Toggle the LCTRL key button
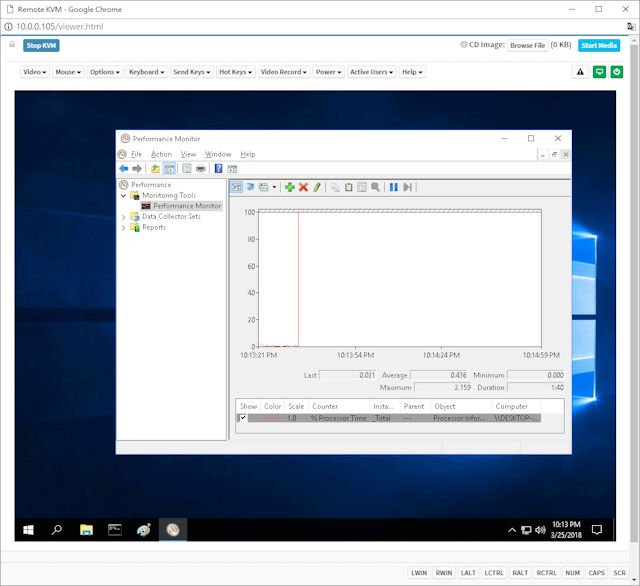Image resolution: width=640 pixels, height=586 pixels. (494, 573)
